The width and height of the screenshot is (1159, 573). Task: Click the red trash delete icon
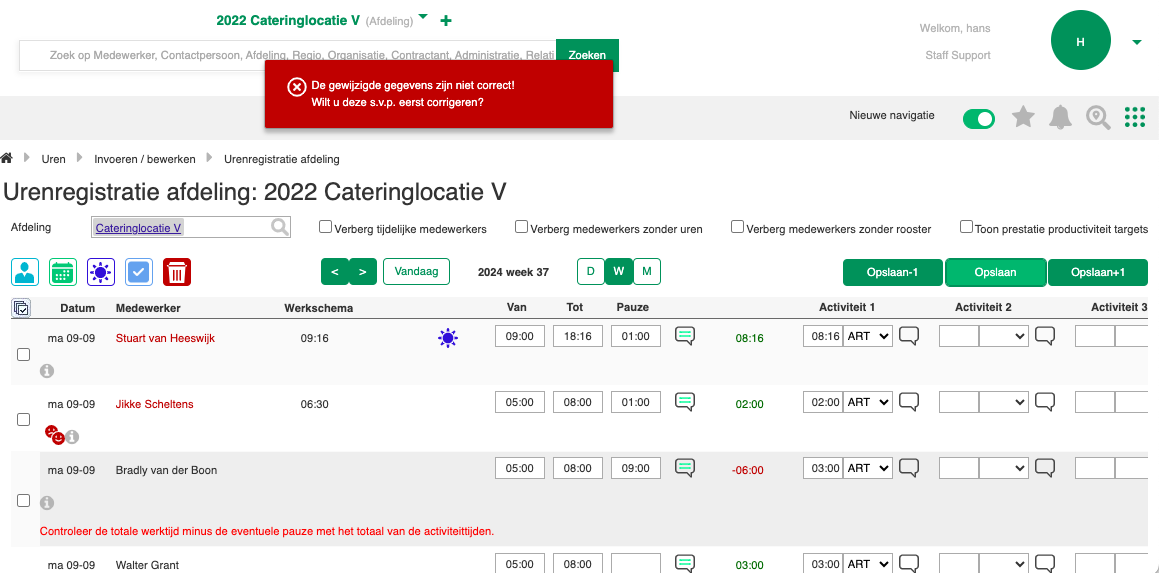(177, 272)
